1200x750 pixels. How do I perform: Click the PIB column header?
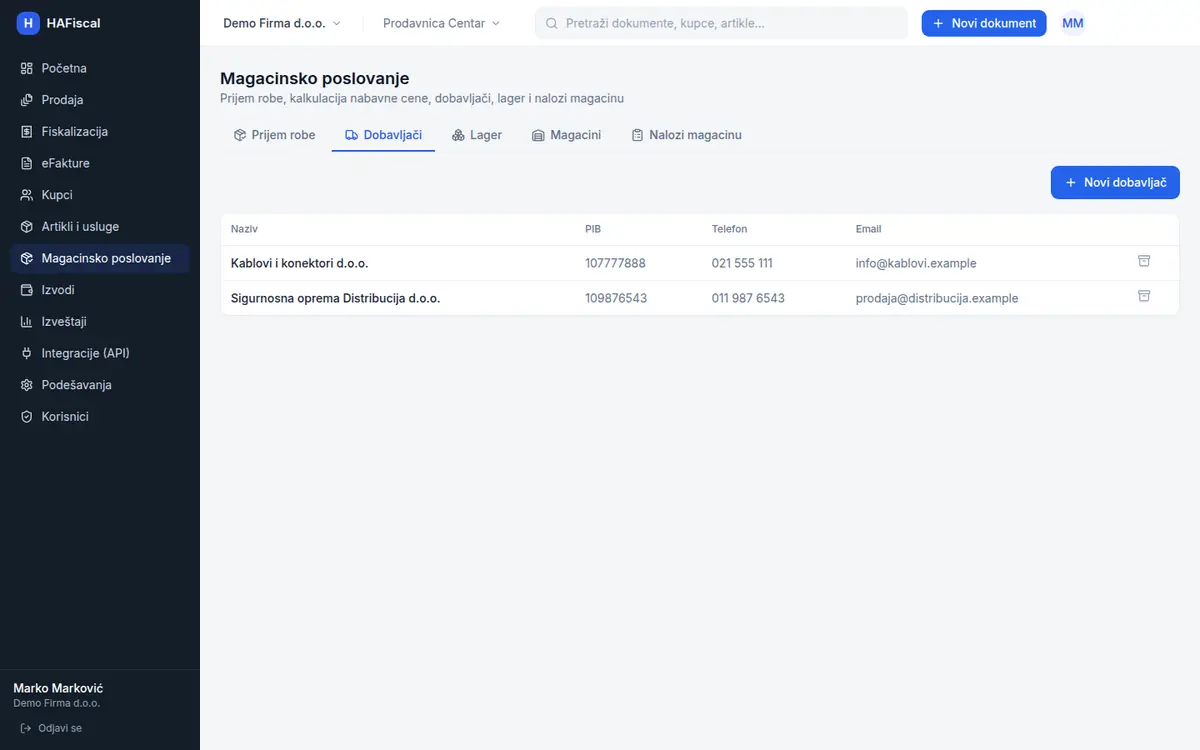(x=593, y=229)
